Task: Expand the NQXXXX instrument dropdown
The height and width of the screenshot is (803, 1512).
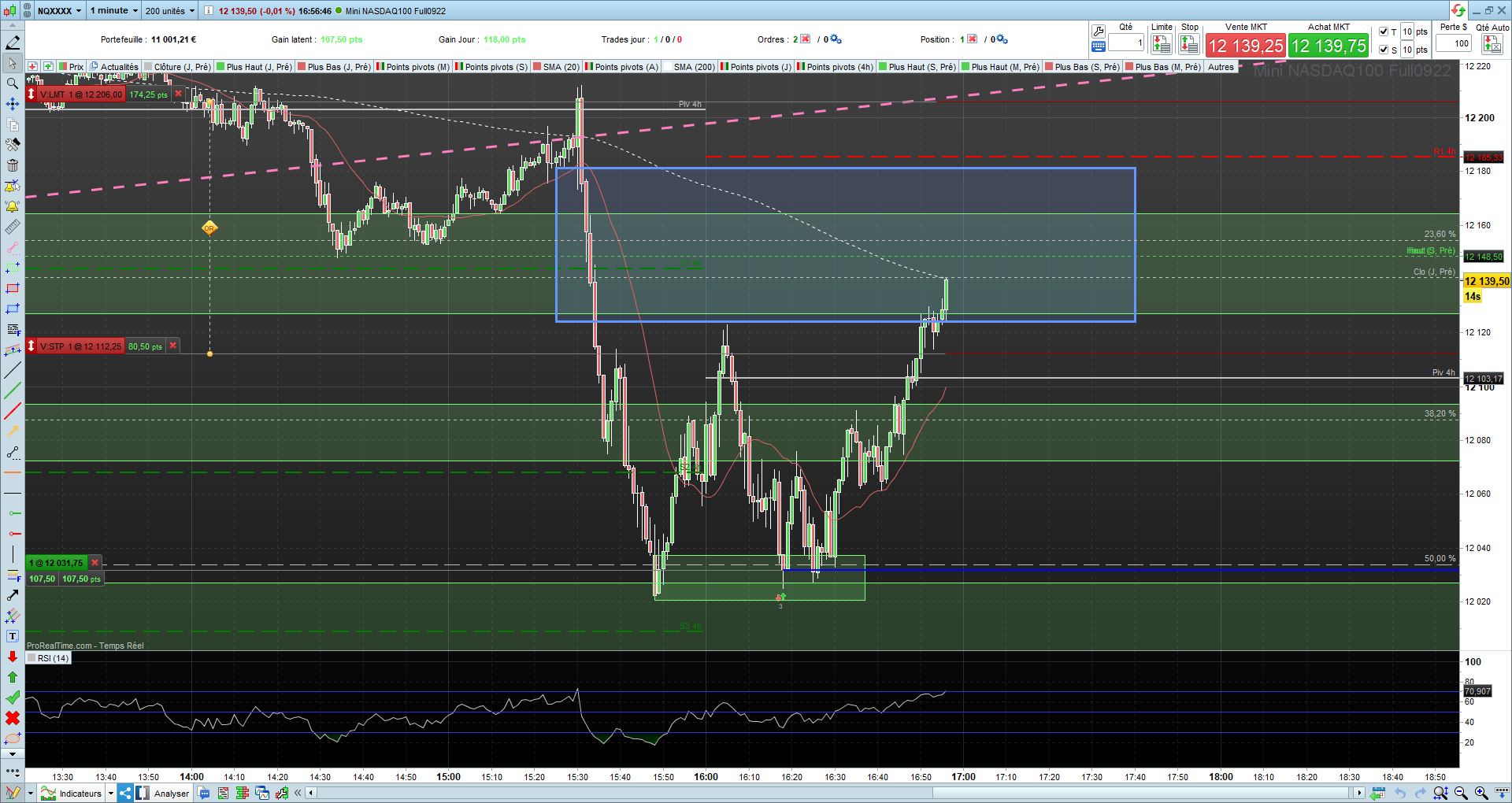Action: [x=60, y=10]
